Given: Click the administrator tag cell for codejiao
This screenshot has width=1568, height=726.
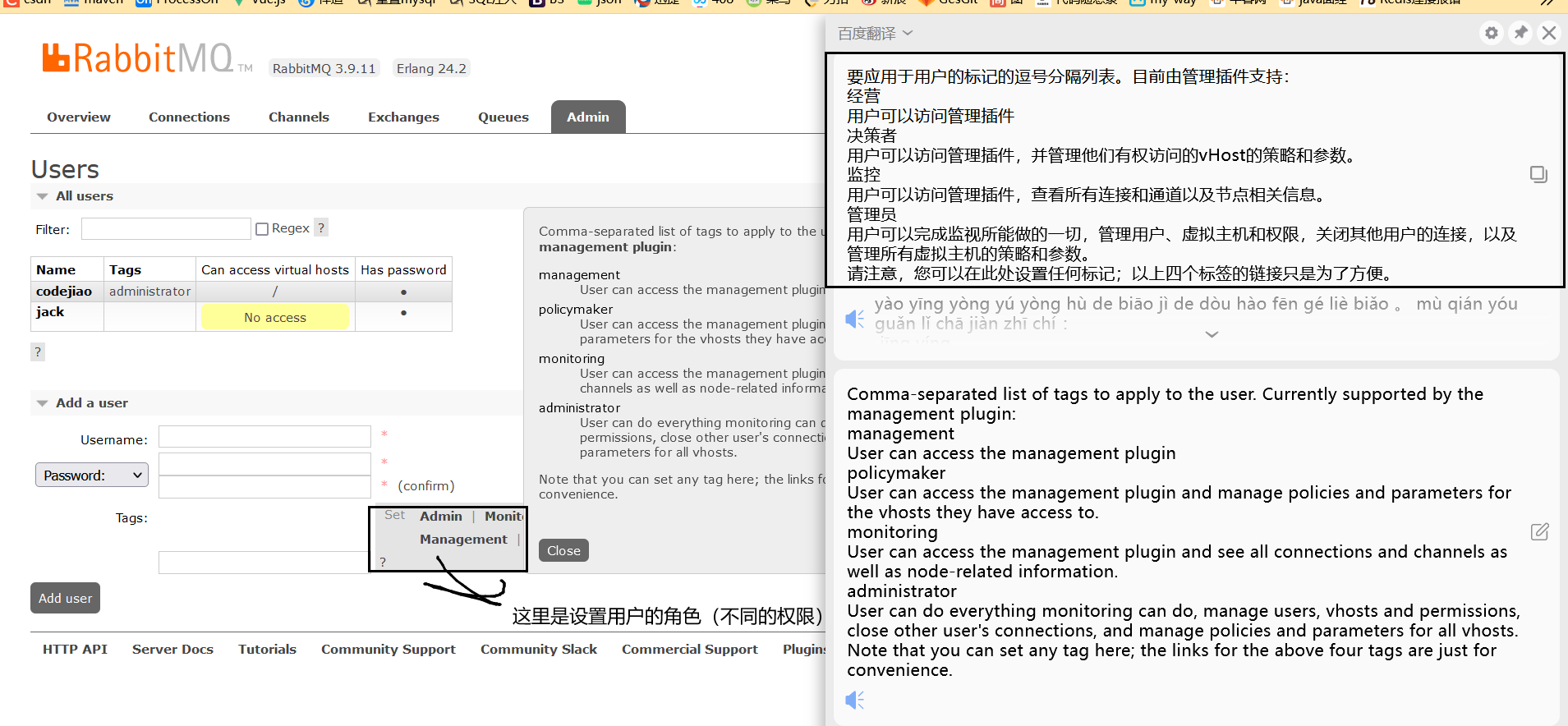Looking at the screenshot, I should coord(149,292).
